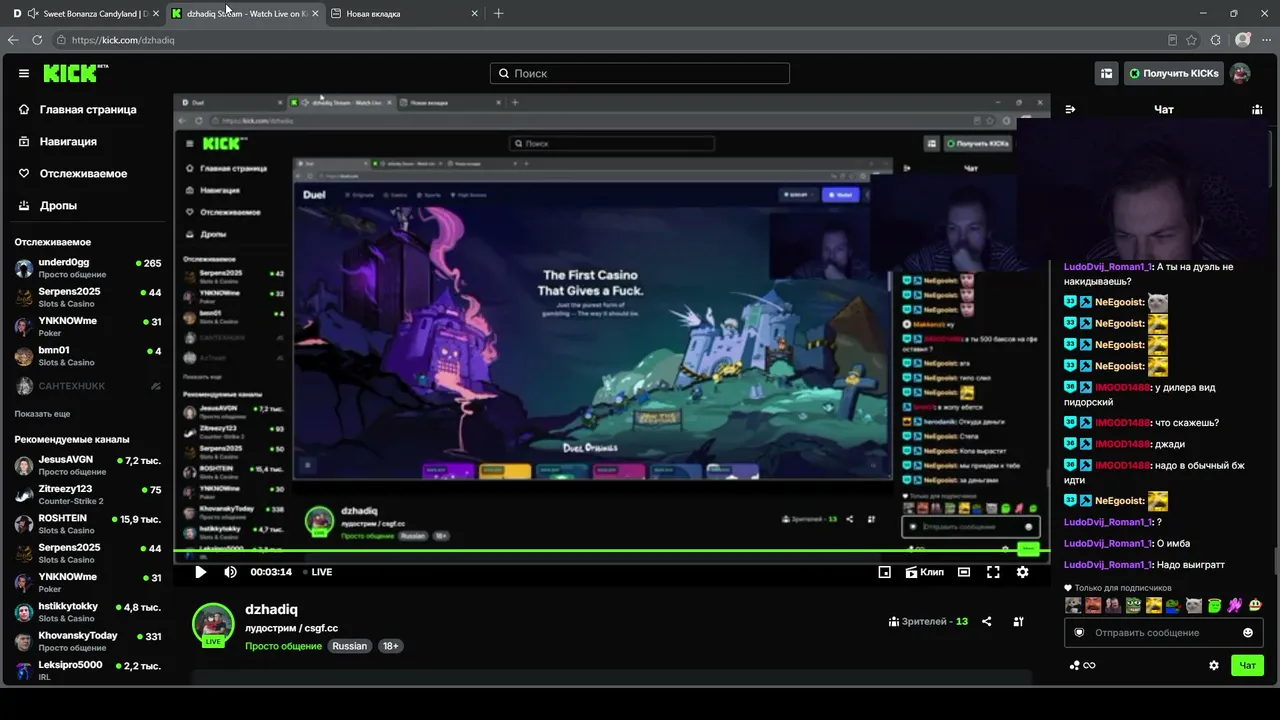Open offline channel CAHTEXHUKK
1280x720 pixels.
[88, 386]
